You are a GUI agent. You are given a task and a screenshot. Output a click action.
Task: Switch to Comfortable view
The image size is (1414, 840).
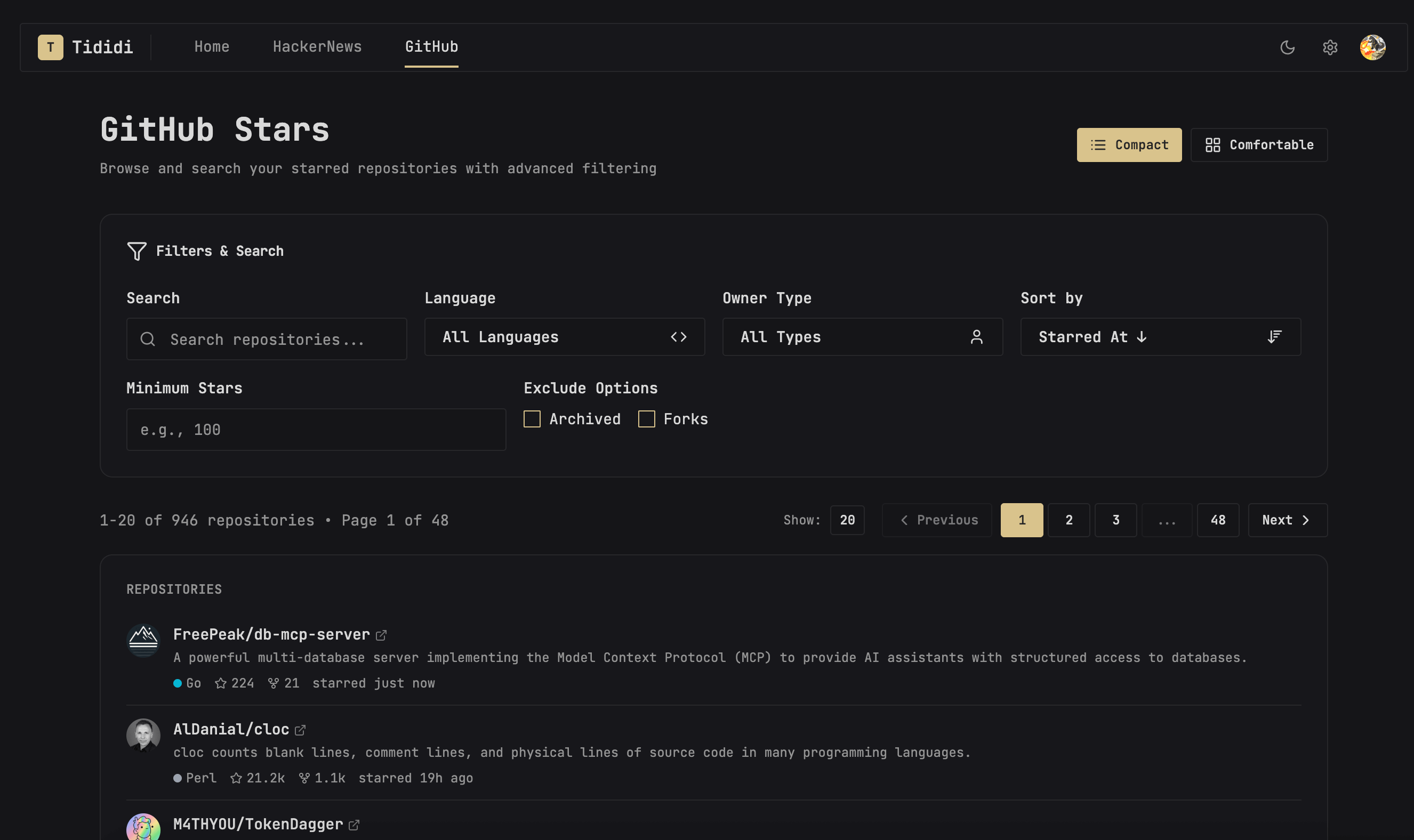pos(1259,145)
